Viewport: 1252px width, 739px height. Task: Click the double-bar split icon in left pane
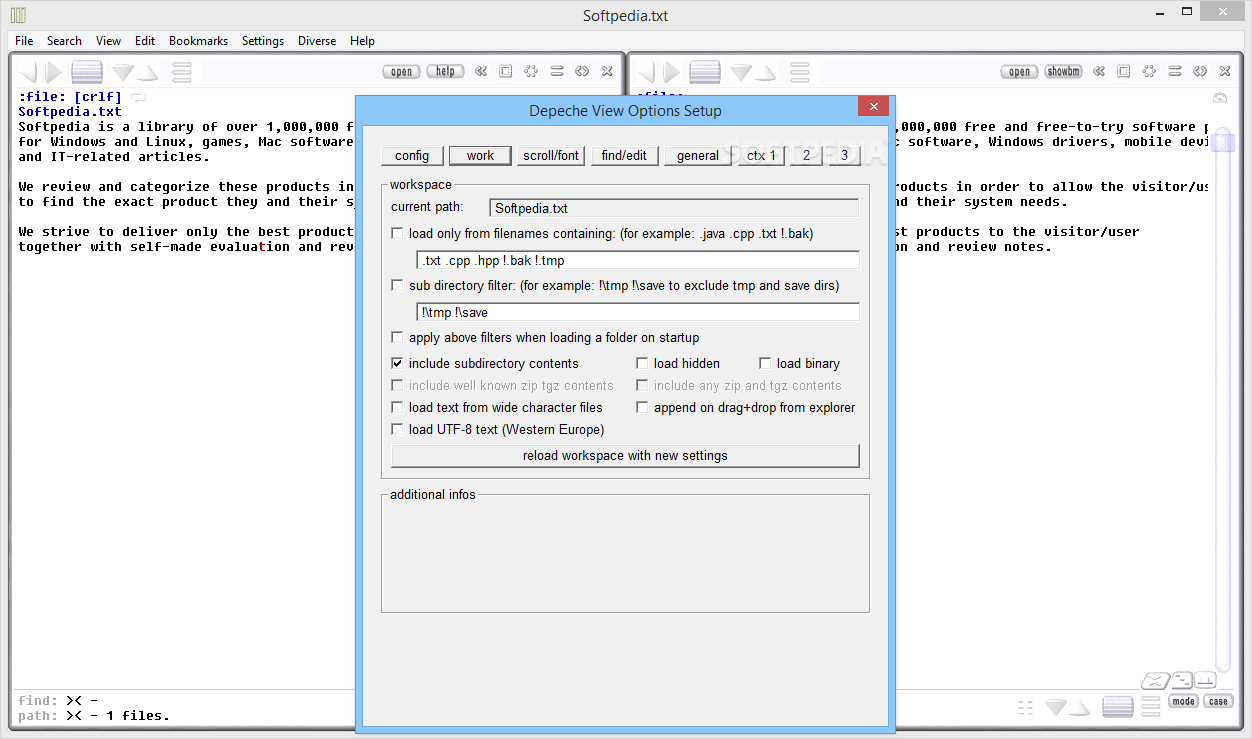(x=557, y=71)
